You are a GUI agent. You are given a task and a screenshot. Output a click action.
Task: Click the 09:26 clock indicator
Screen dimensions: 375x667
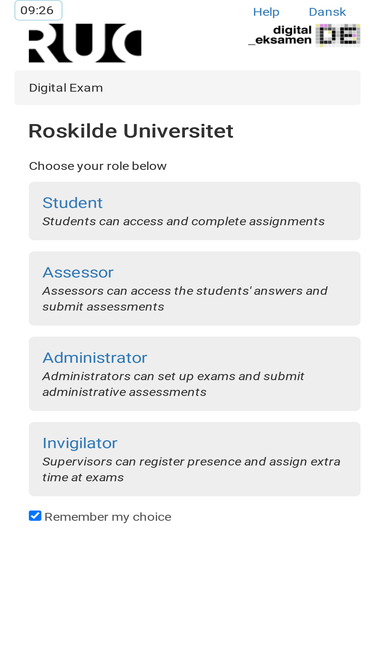(x=38, y=10)
